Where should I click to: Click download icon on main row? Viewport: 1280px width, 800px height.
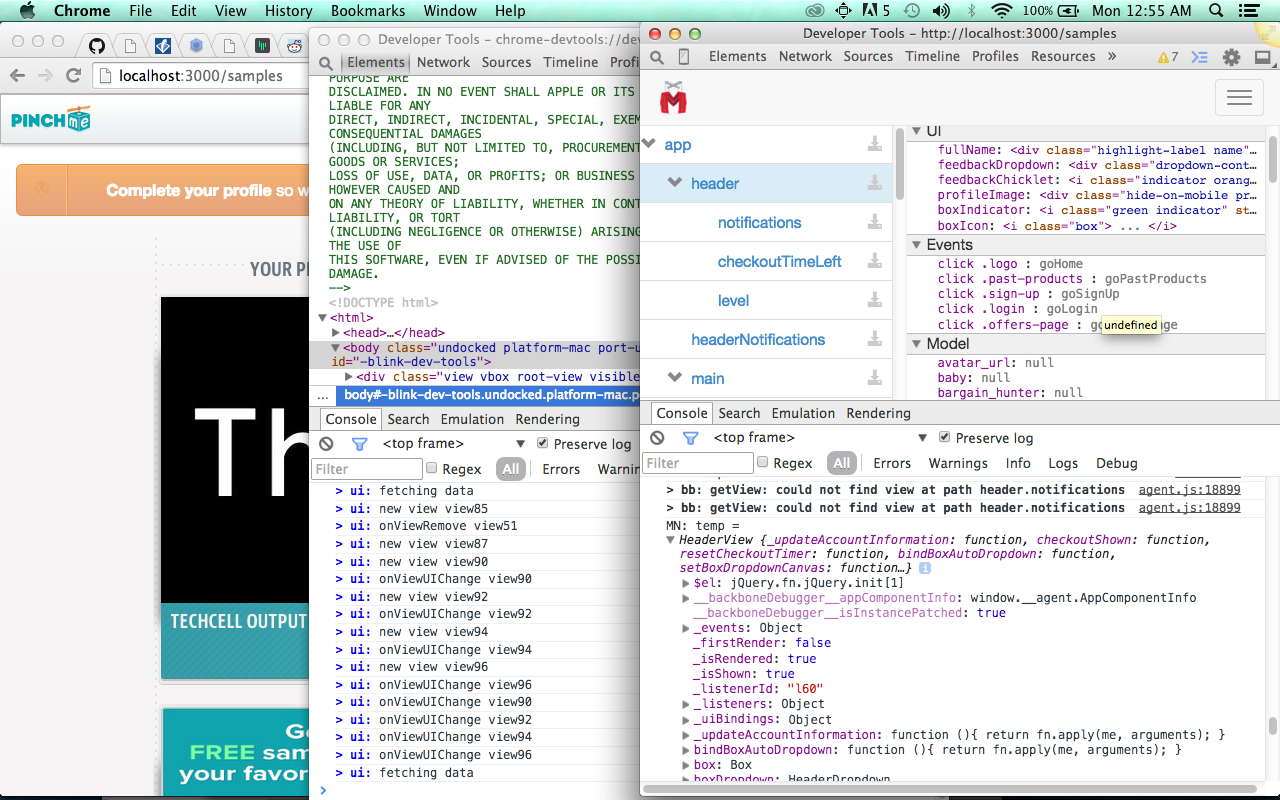(875, 378)
